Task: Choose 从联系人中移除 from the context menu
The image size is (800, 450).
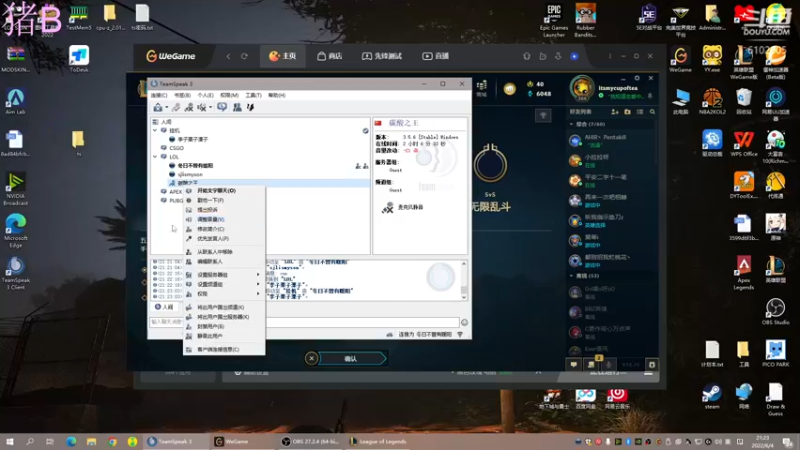Action: (224, 252)
